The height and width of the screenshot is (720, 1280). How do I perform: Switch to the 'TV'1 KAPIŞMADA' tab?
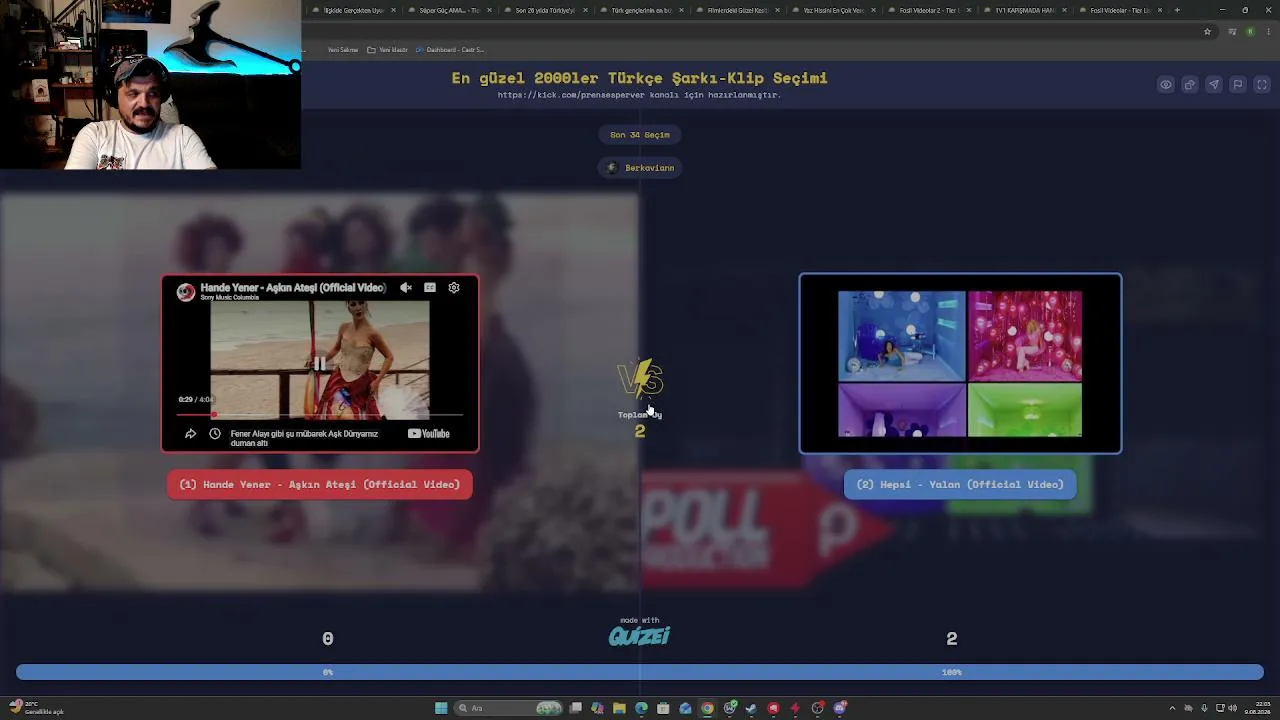(x=1024, y=10)
